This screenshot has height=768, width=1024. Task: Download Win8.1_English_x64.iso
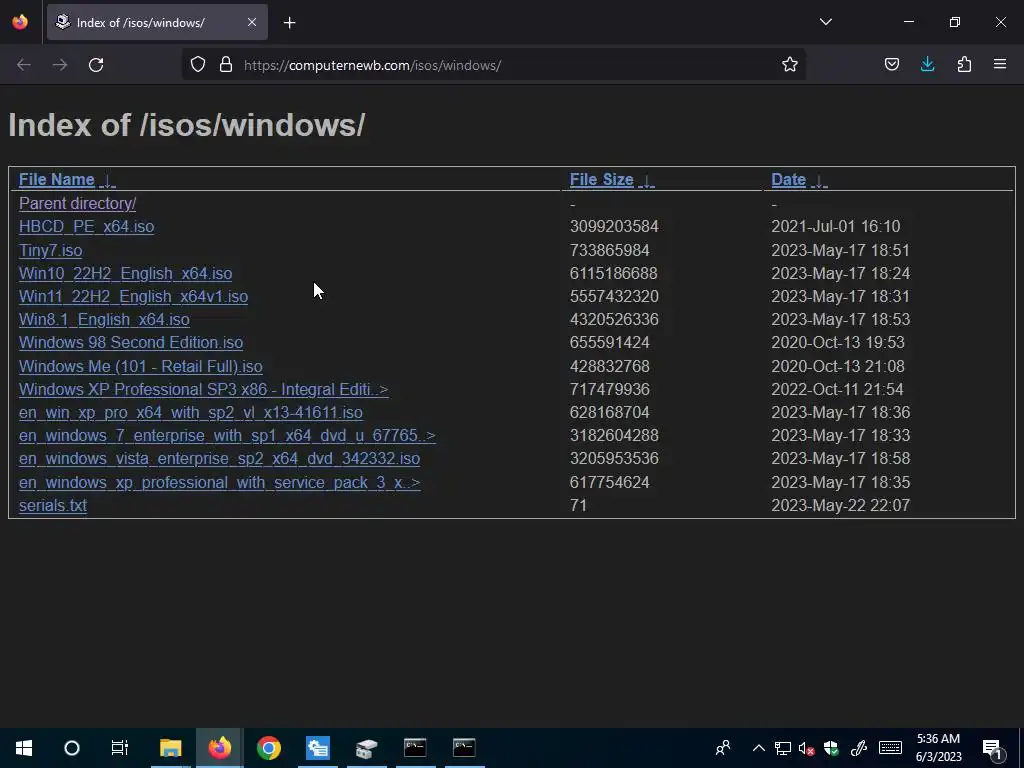[104, 319]
